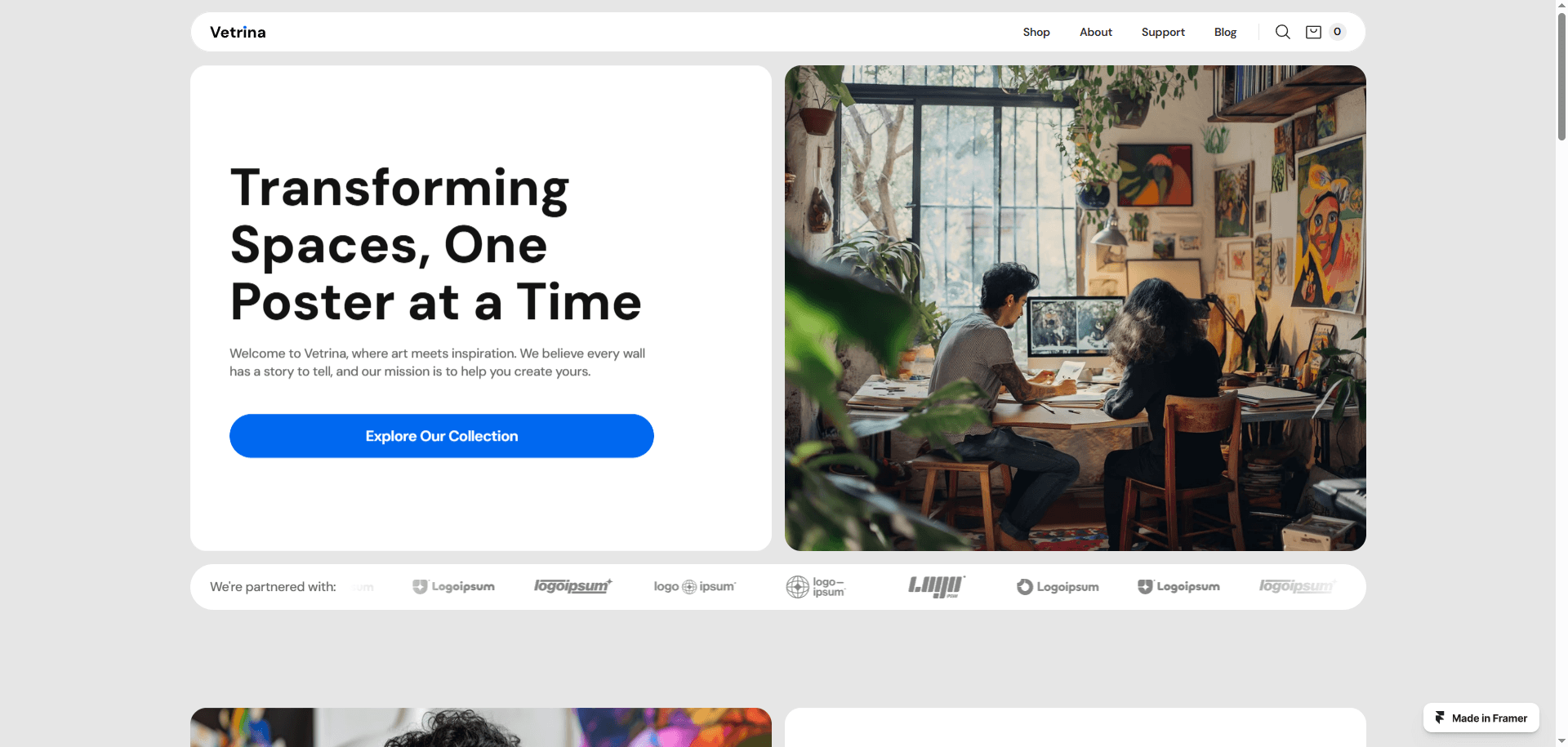Click the italic logoipsum partner logo with star

[573, 586]
